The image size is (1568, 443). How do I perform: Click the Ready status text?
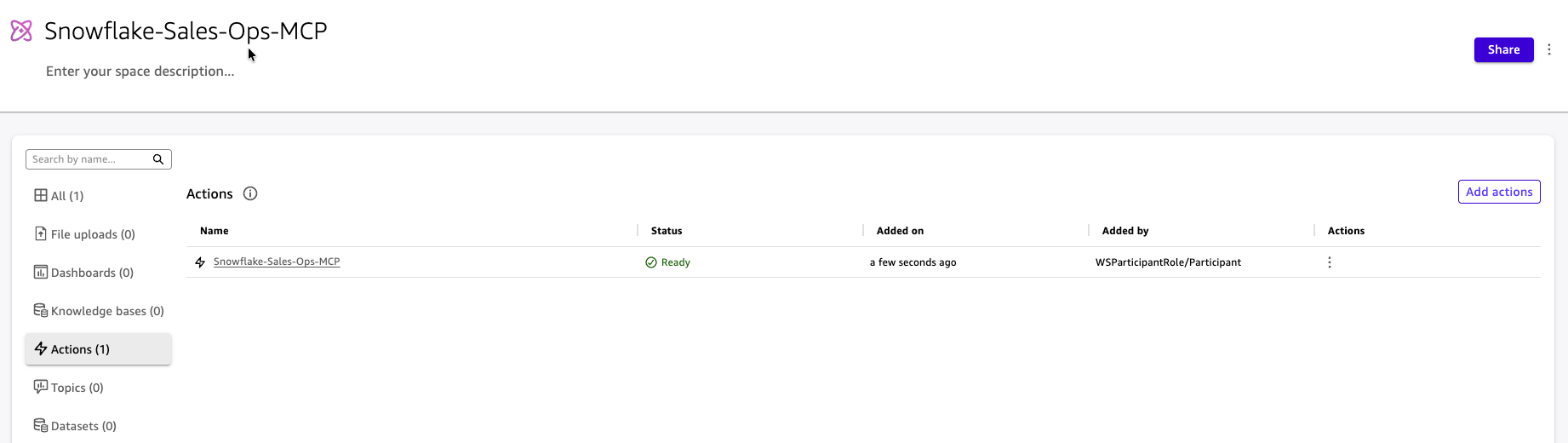pyautogui.click(x=676, y=262)
